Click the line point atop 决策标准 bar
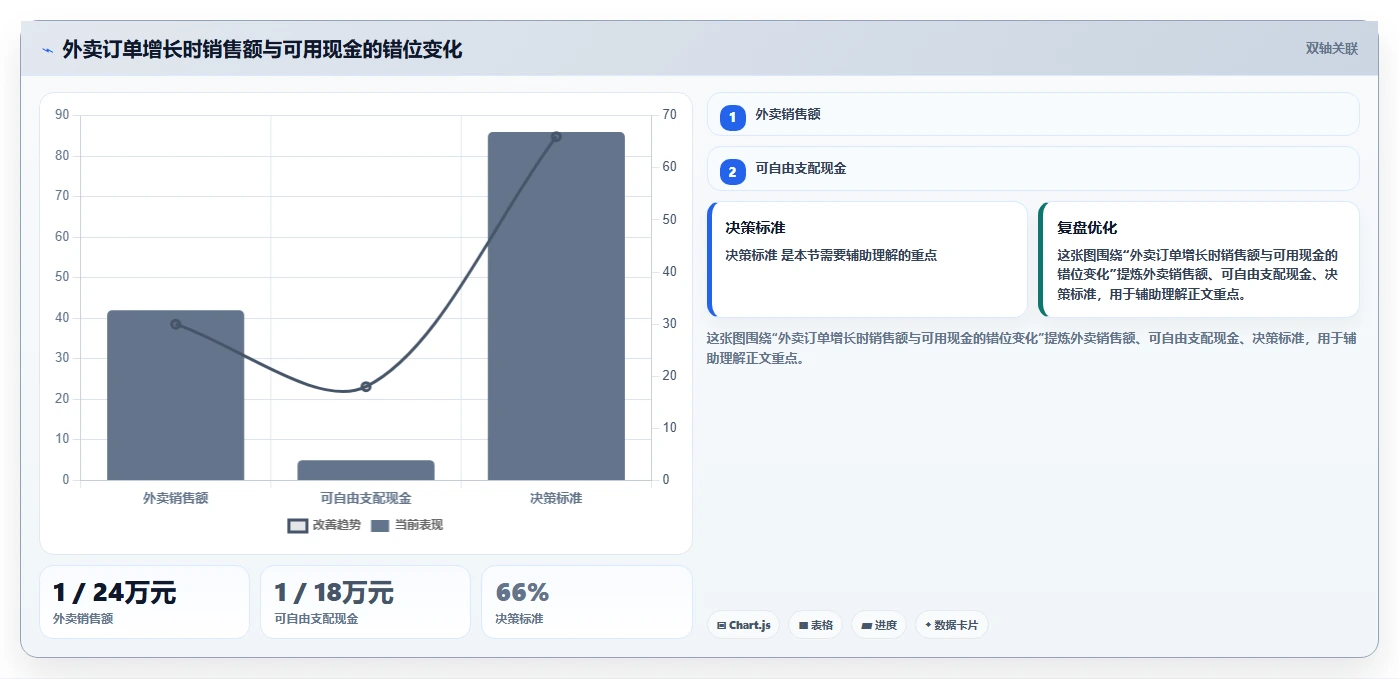Viewport: 1399px width, 679px height. pyautogui.click(x=556, y=137)
